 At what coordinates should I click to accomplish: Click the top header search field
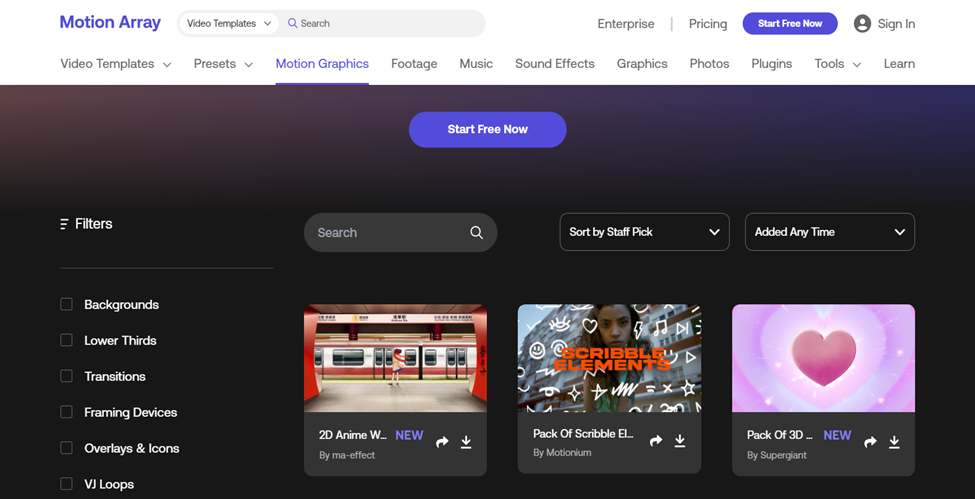[382, 24]
